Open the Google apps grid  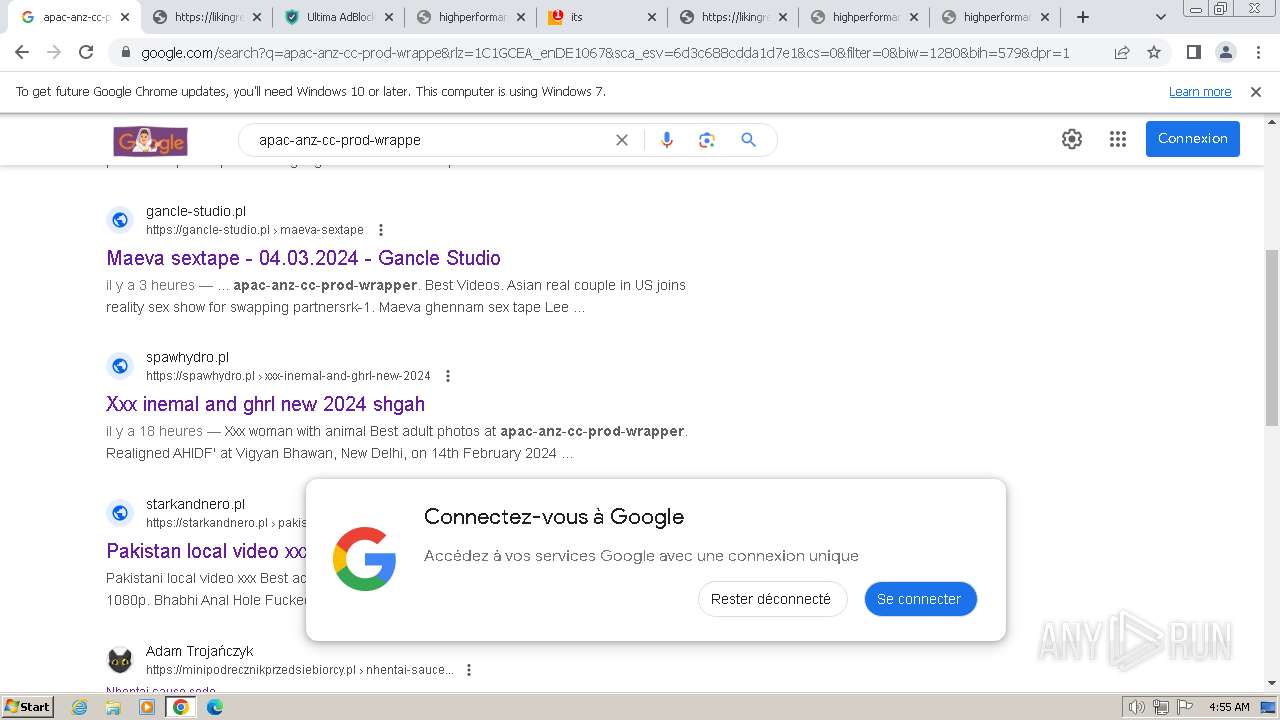click(1118, 139)
